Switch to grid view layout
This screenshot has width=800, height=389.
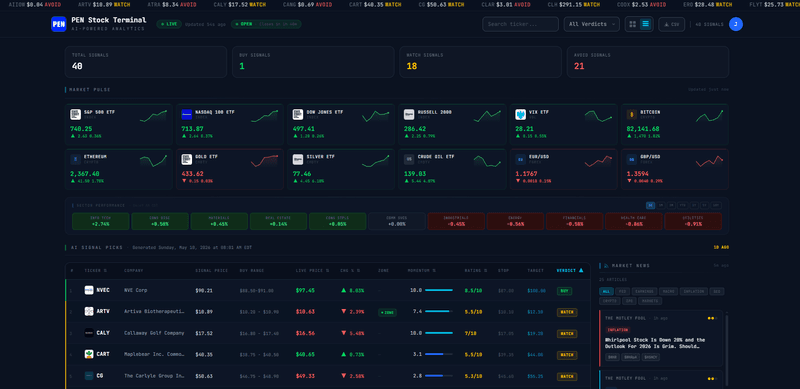coord(633,24)
